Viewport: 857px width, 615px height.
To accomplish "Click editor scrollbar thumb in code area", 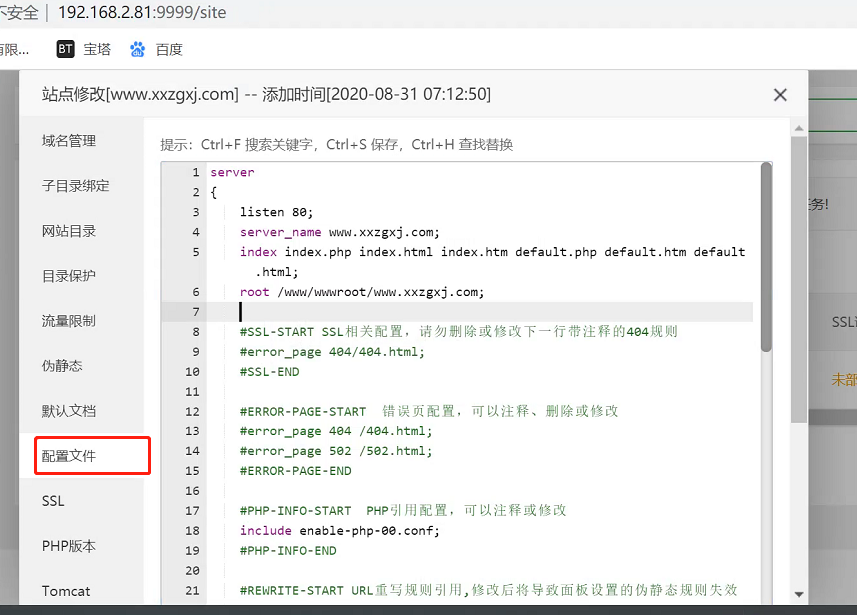I will pos(766,260).
